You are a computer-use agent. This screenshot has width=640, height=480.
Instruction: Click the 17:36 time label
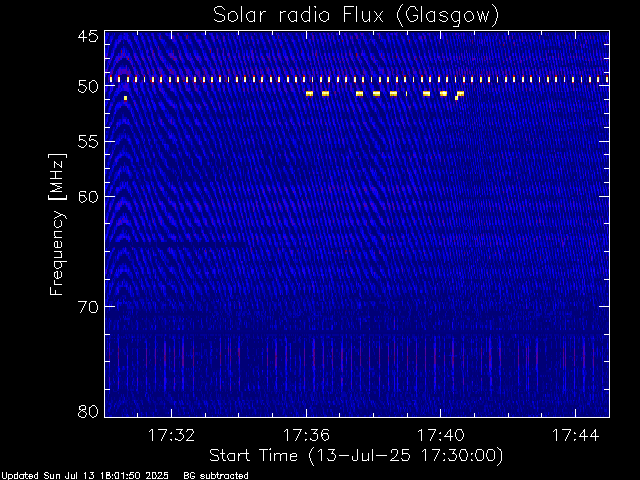pyautogui.click(x=306, y=436)
